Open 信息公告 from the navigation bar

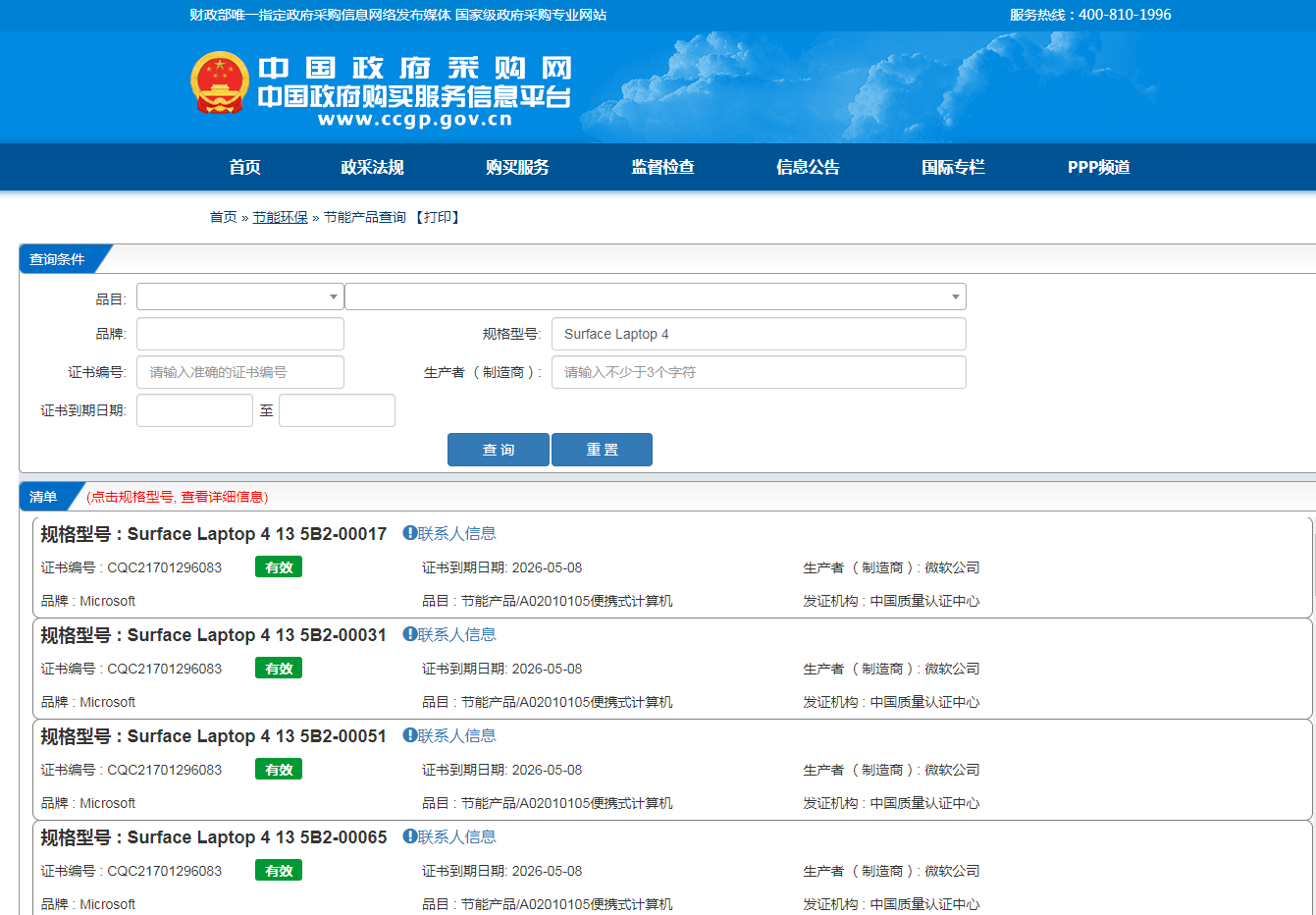pyautogui.click(x=808, y=167)
